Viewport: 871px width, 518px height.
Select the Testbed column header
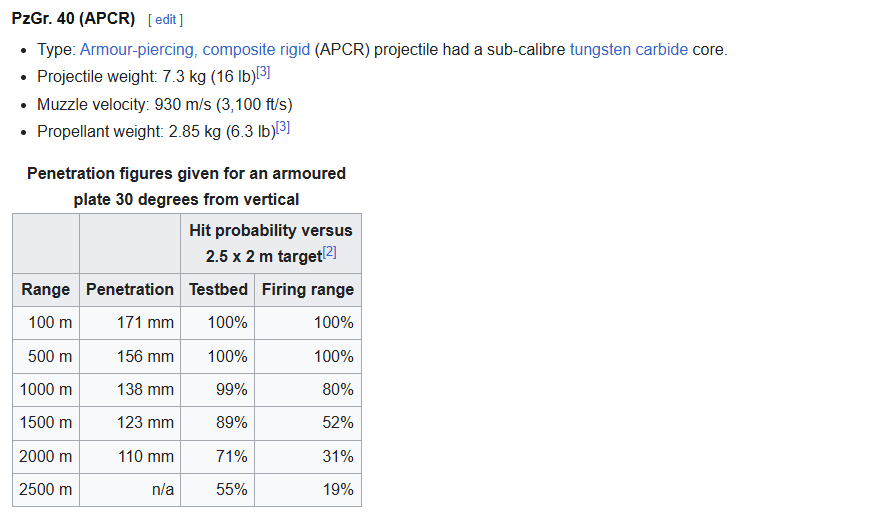[x=218, y=290]
